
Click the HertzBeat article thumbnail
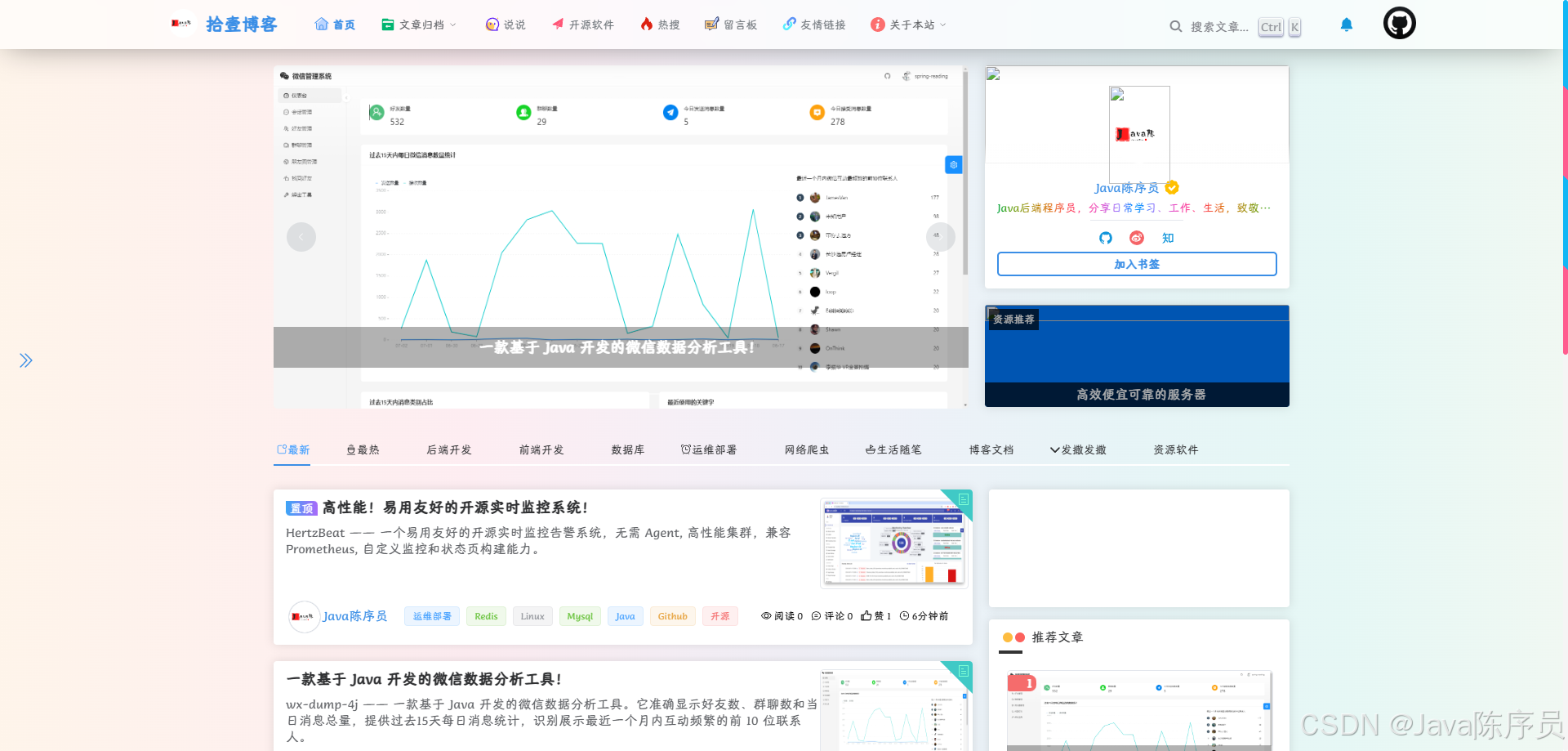click(x=894, y=543)
